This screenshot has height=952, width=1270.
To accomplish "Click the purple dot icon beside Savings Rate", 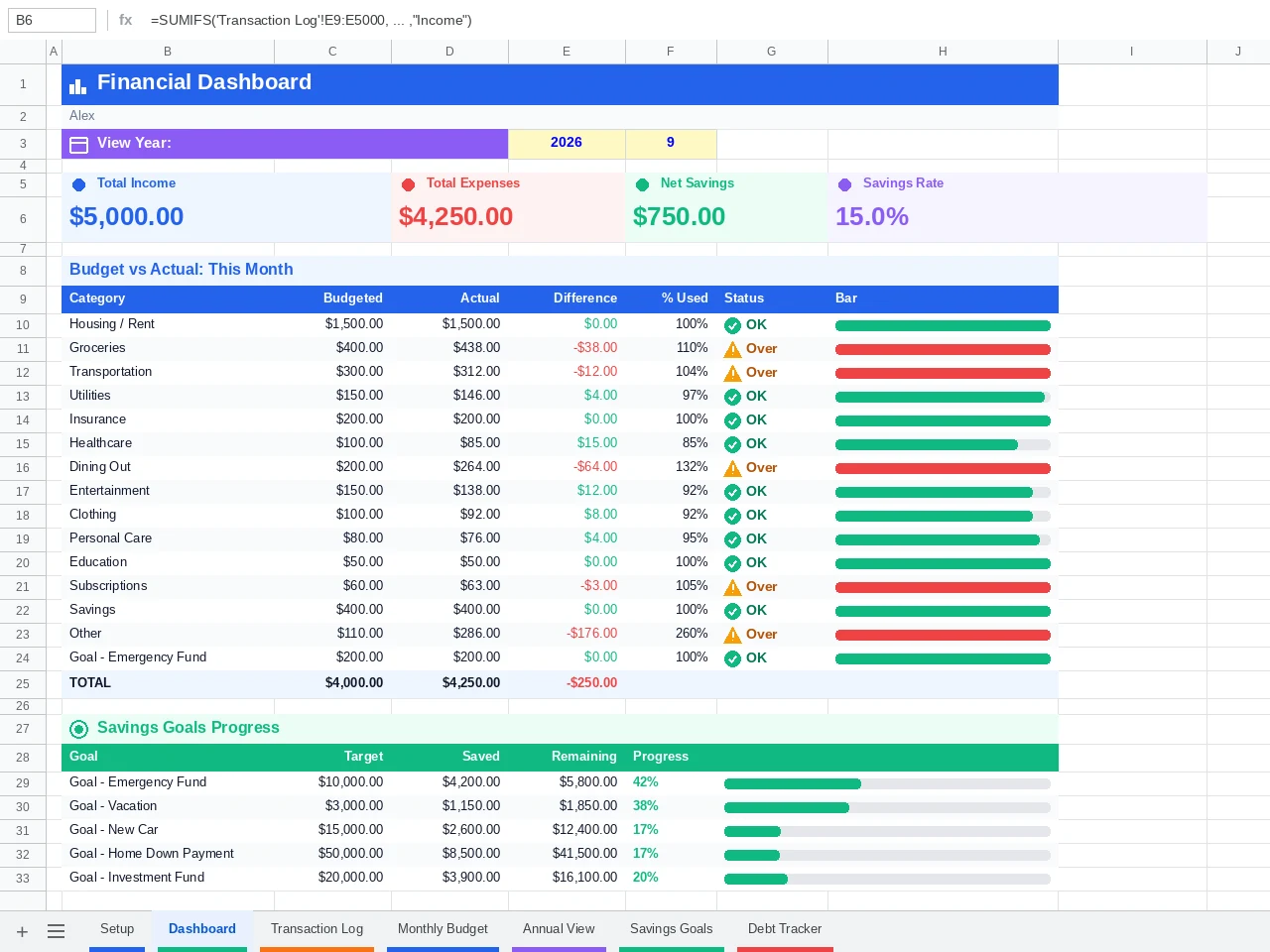I will point(845,184).
